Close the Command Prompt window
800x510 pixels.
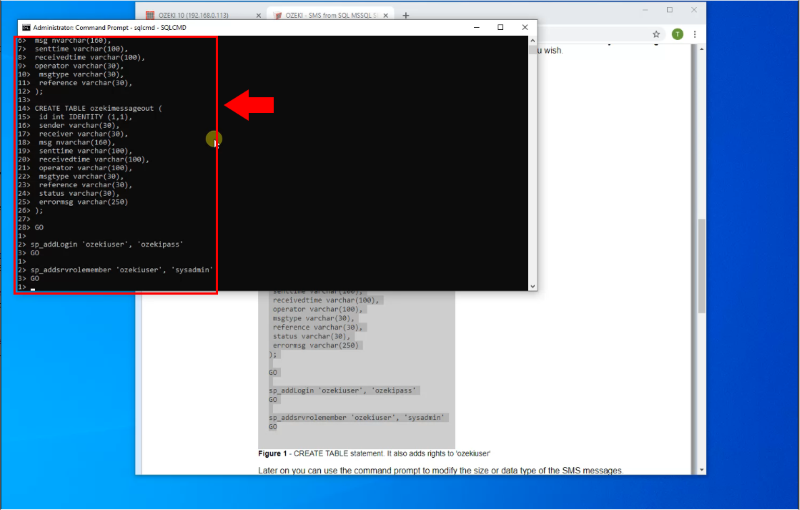(524, 28)
